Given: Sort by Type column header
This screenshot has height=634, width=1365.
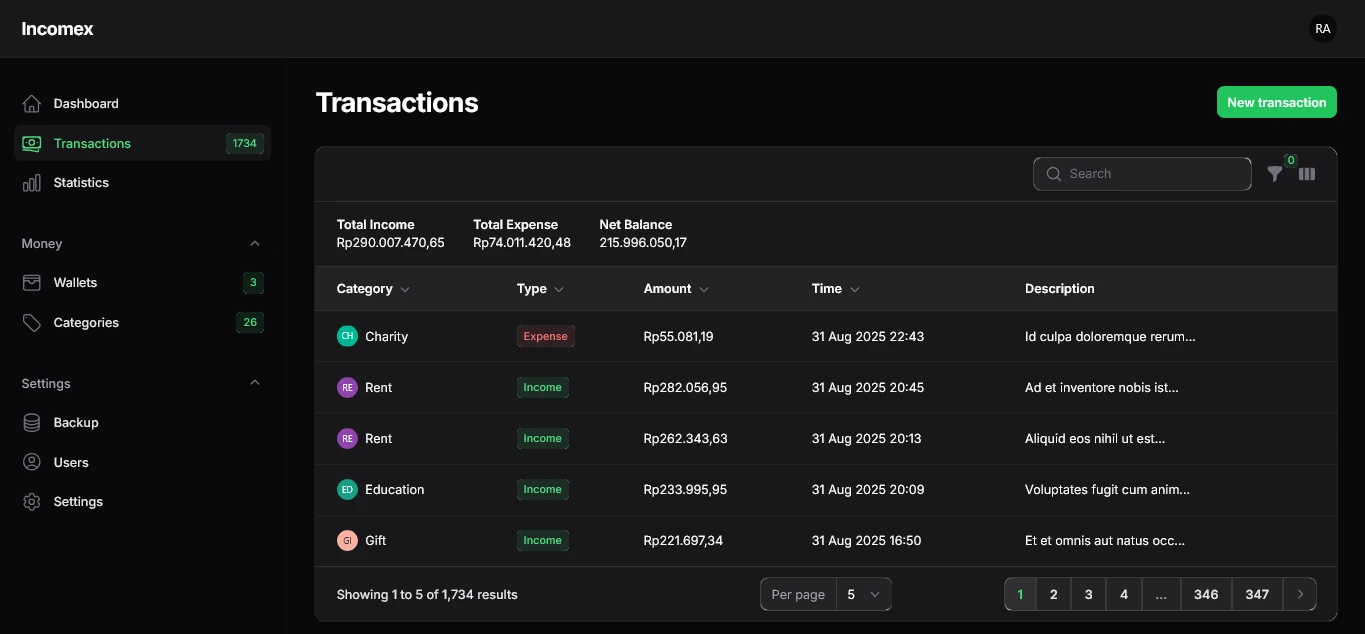Looking at the screenshot, I should [540, 289].
